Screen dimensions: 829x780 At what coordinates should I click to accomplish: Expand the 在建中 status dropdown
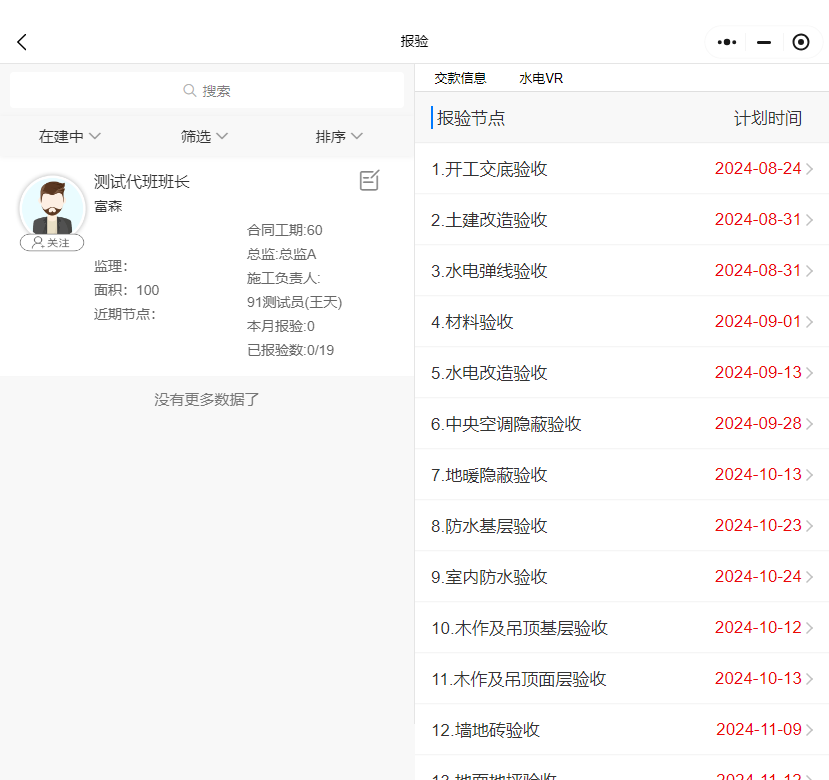pyautogui.click(x=69, y=137)
